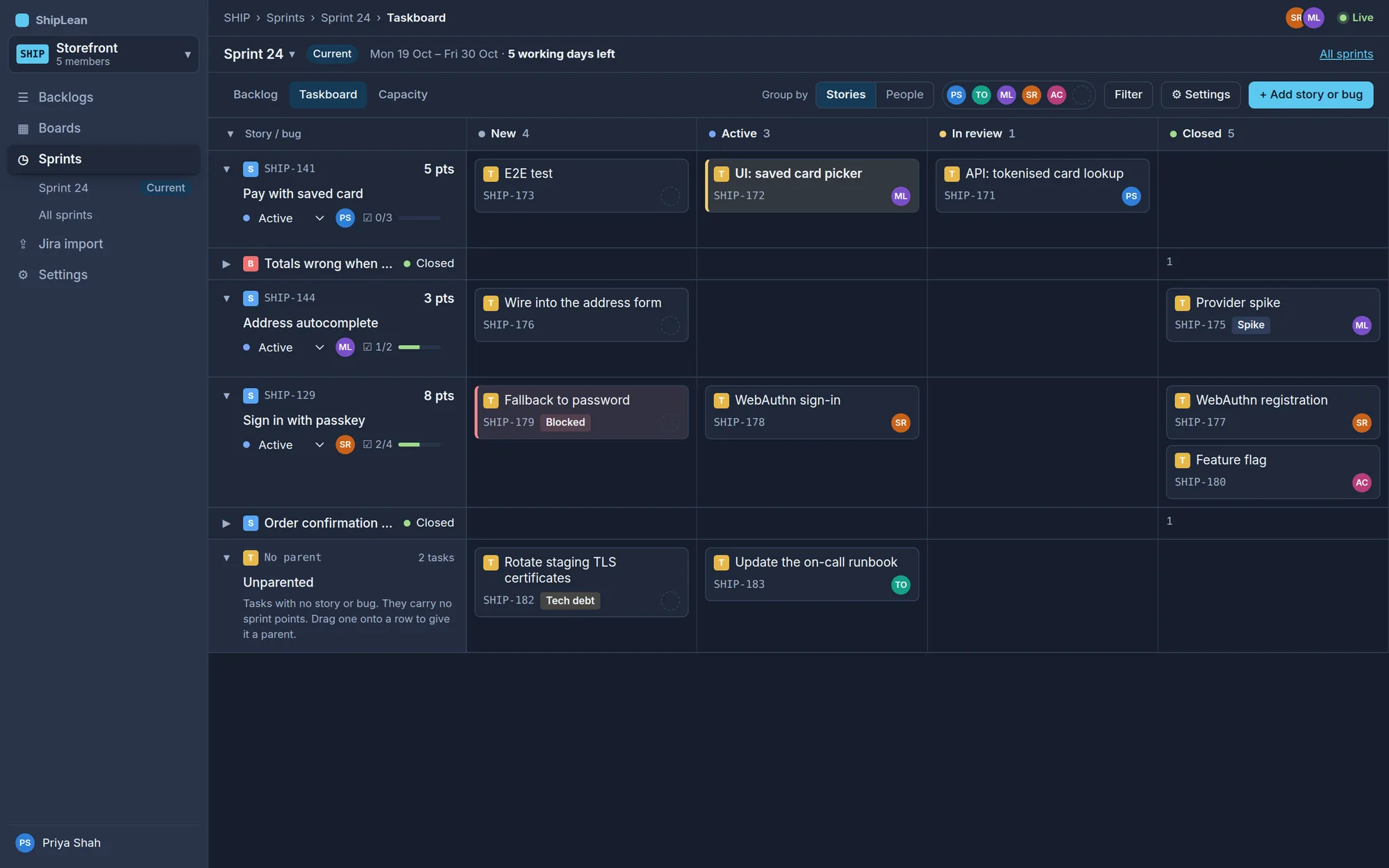The image size is (1389, 868).
Task: Click ML avatar in the top header
Action: click(x=1314, y=18)
